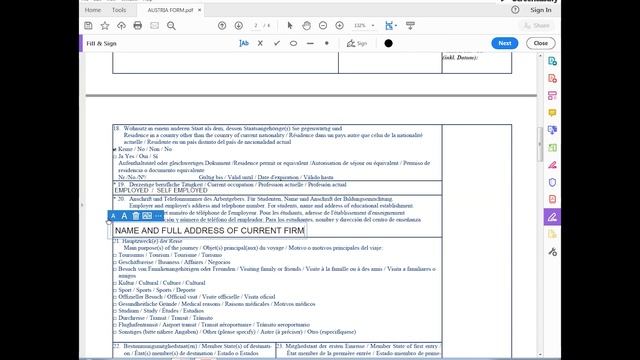The width and height of the screenshot is (640, 360).
Task: Convert the field via the comb icon
Action: point(147,216)
